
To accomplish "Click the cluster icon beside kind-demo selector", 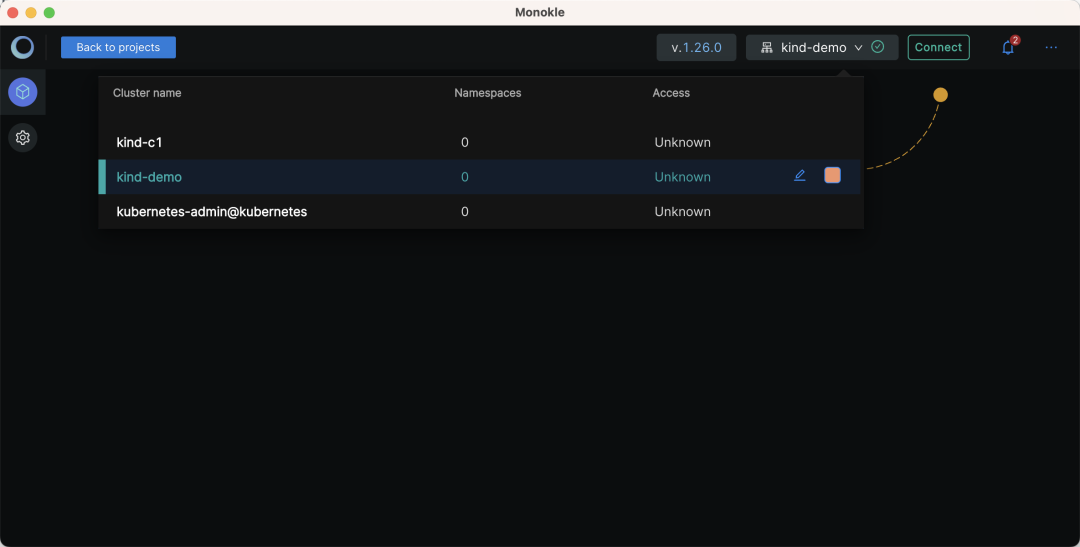I will [767, 48].
